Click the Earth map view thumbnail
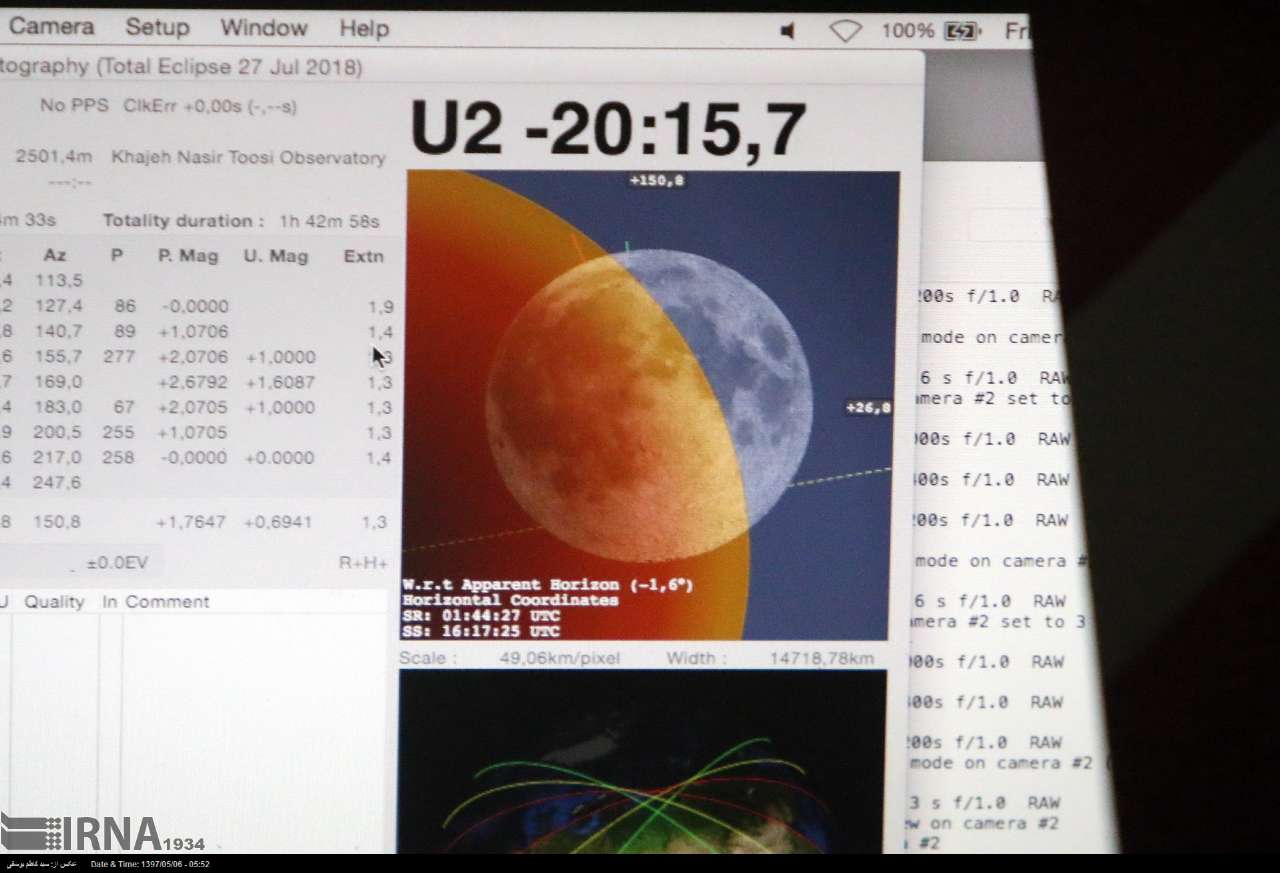The width and height of the screenshot is (1280, 873). click(x=642, y=762)
